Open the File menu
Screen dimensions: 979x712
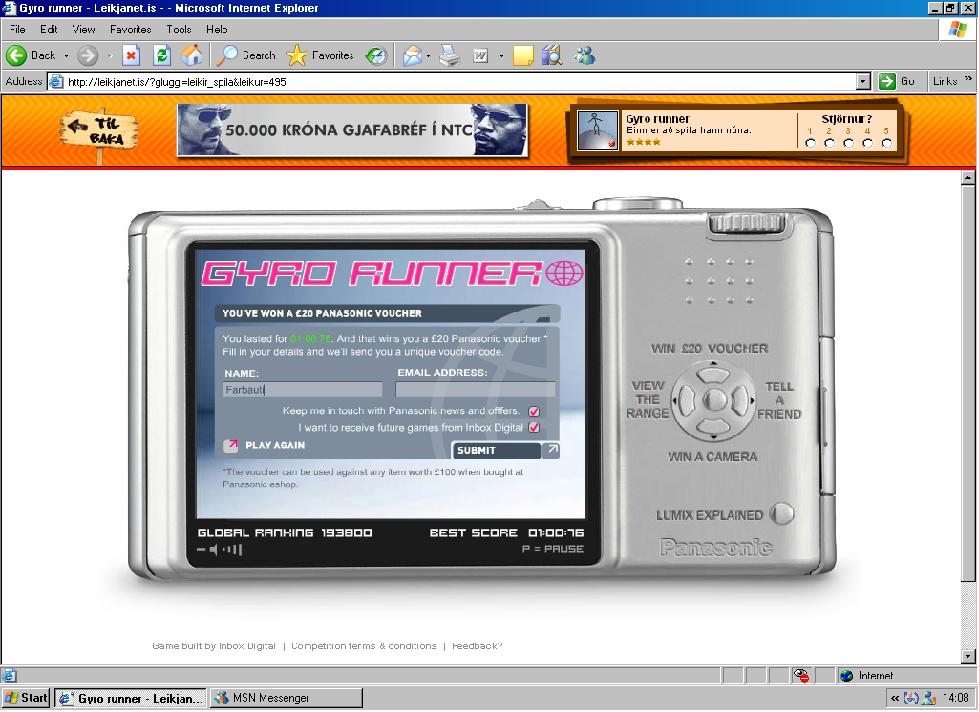[17, 29]
